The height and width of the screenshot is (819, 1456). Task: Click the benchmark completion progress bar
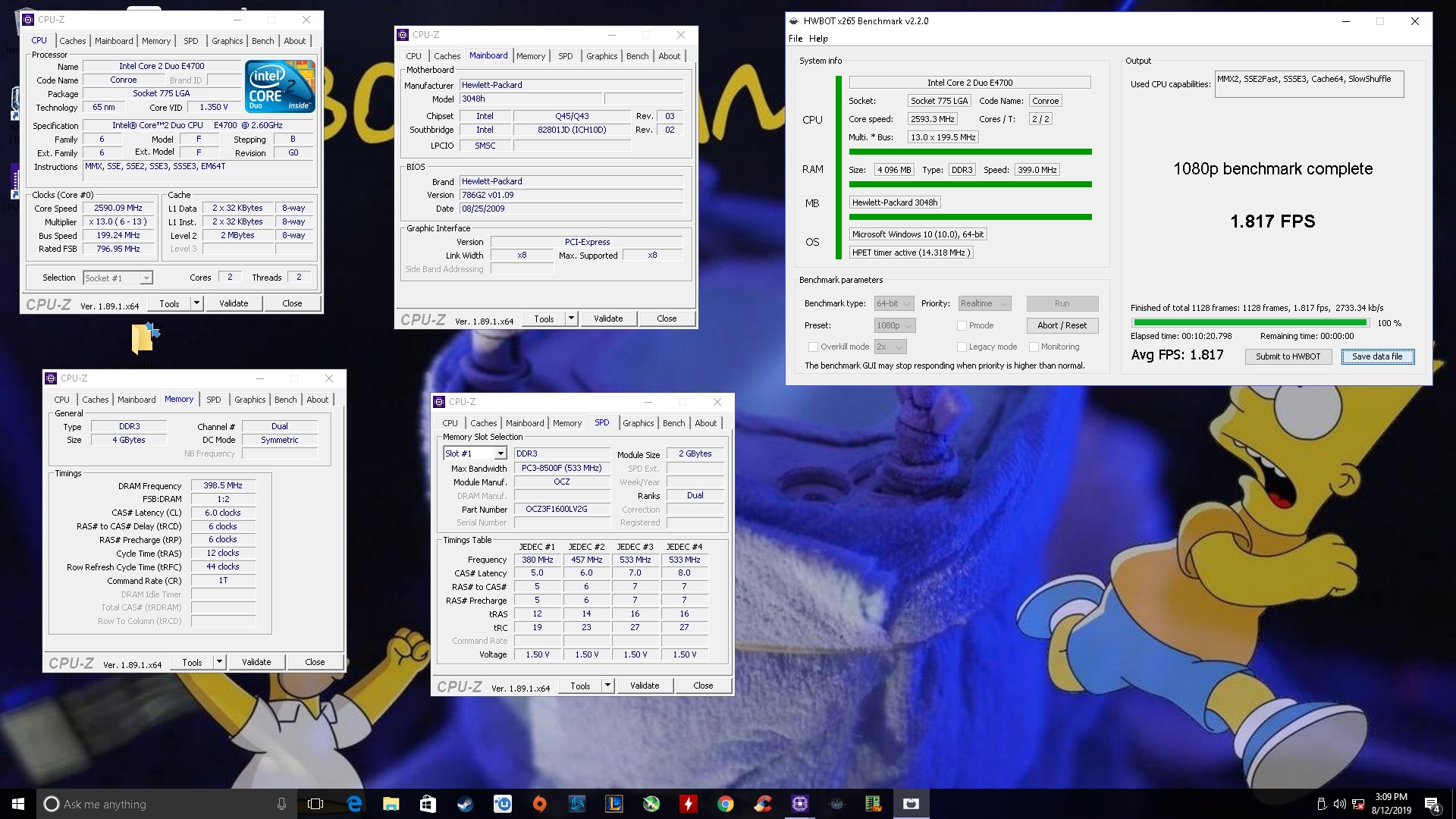pos(1250,322)
